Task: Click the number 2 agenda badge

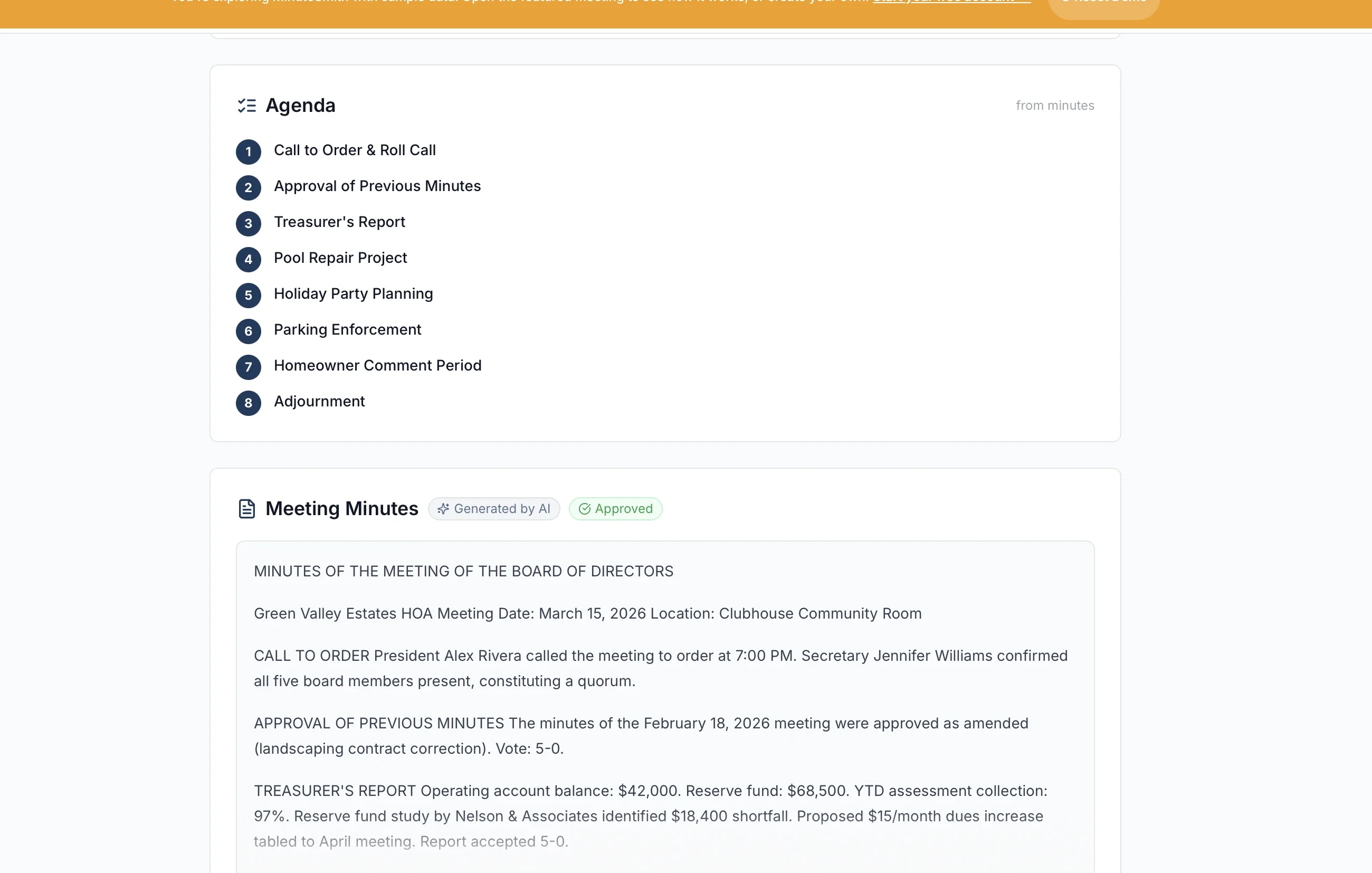Action: (249, 187)
